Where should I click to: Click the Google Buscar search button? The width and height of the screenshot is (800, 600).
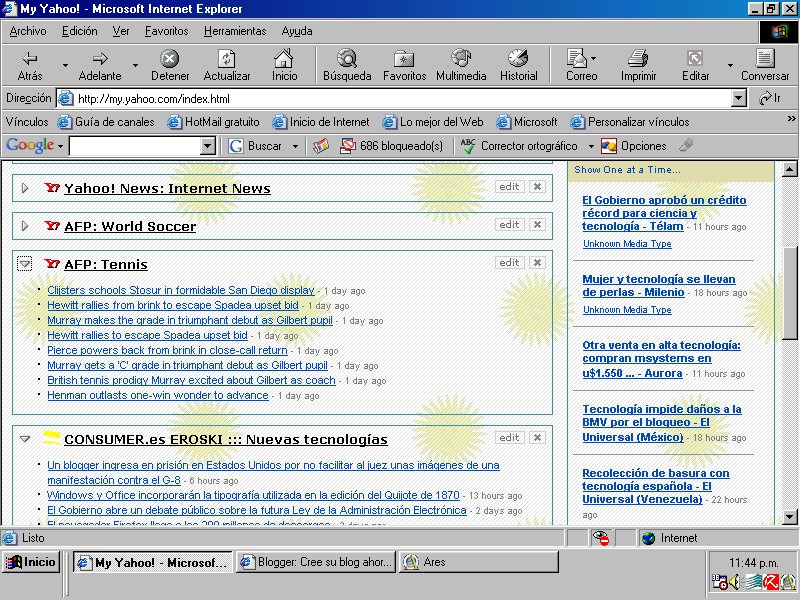point(255,146)
